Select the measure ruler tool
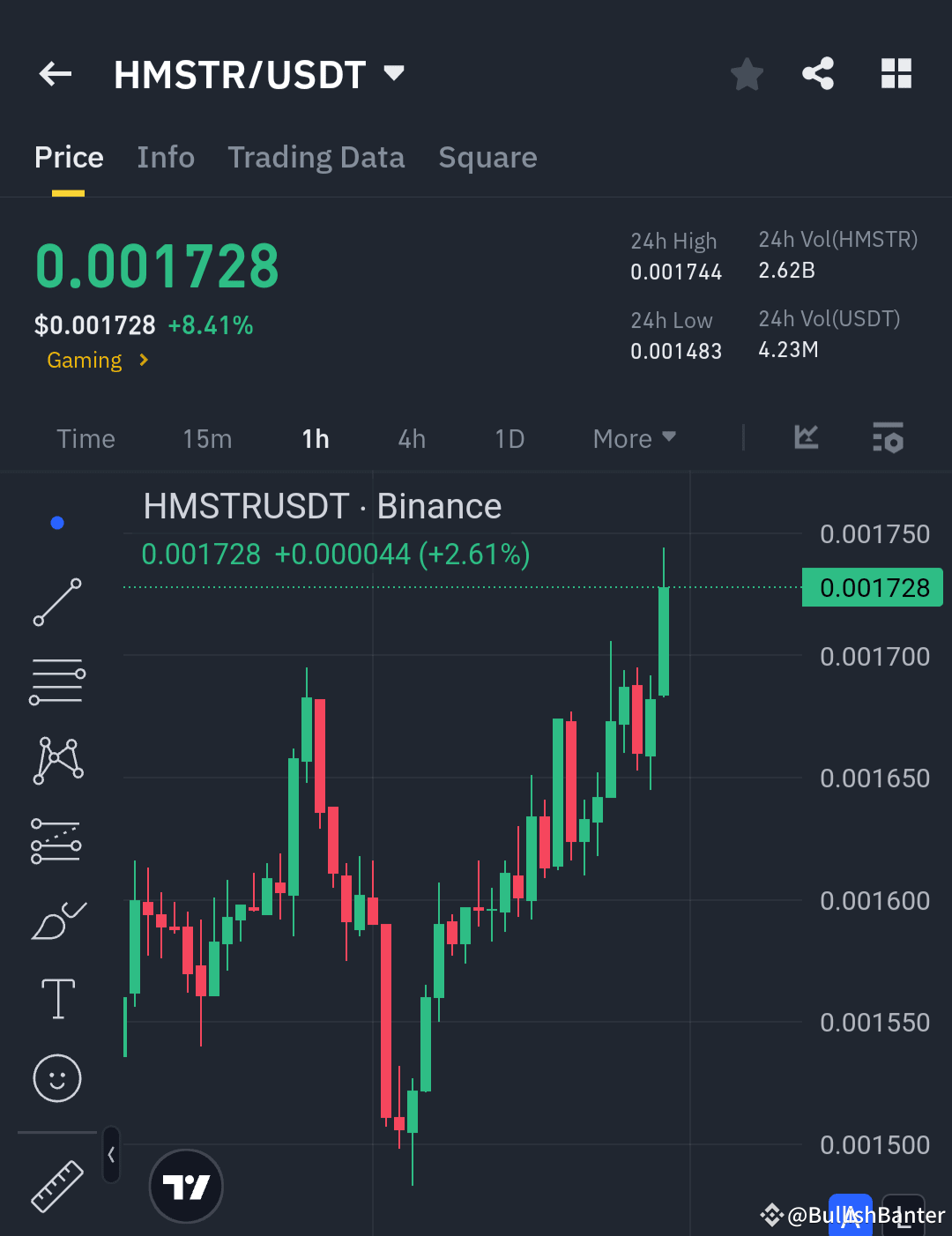Viewport: 952px width, 1236px height. tap(56, 1186)
